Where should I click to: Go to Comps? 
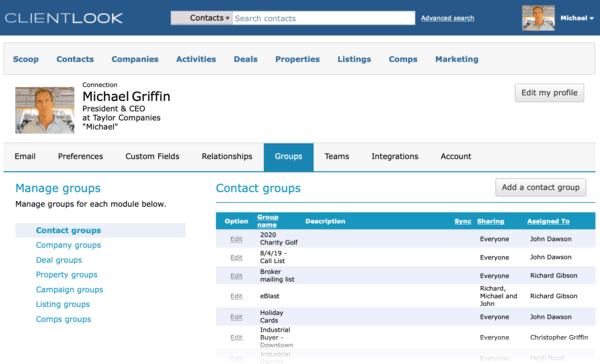pos(403,59)
